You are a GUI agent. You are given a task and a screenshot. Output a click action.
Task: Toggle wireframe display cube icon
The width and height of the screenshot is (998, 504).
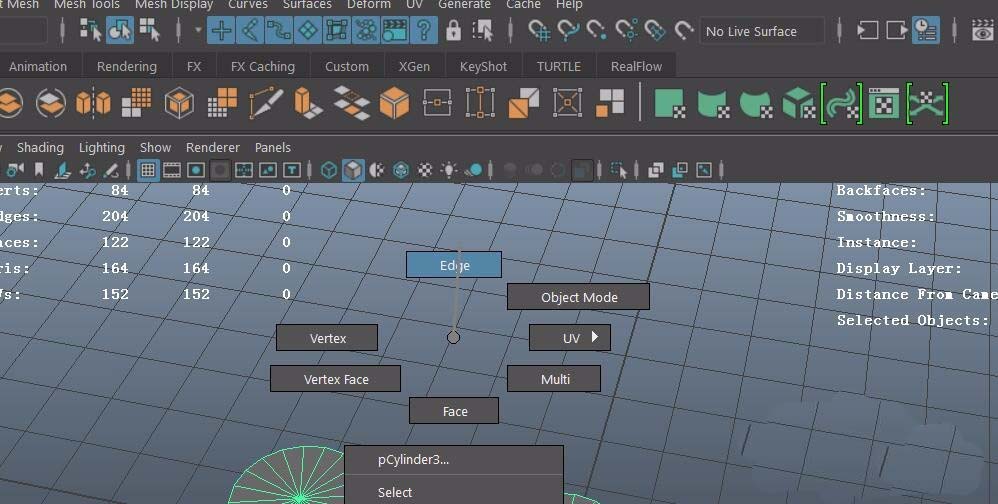329,170
